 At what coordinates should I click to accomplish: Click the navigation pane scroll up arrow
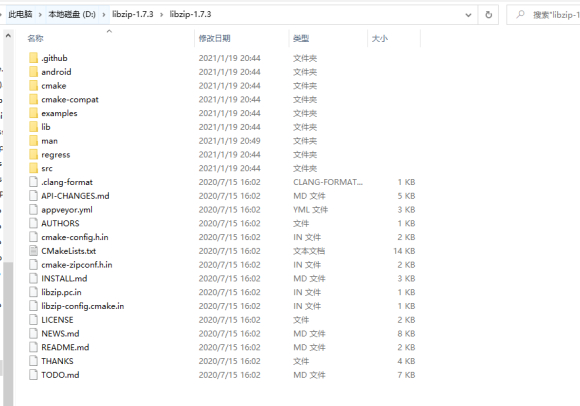[x=8, y=36]
